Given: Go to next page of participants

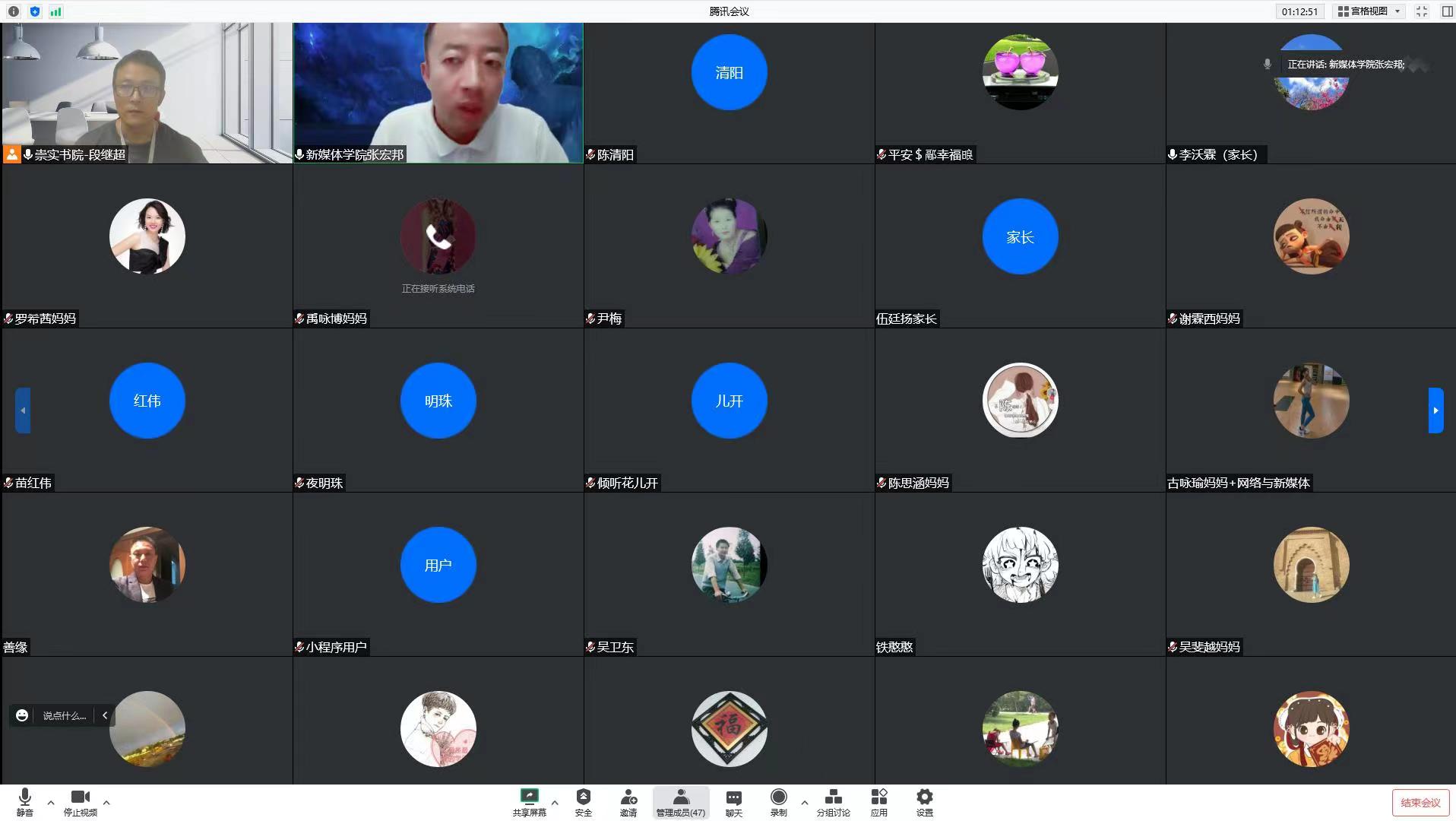Looking at the screenshot, I should pos(1435,410).
